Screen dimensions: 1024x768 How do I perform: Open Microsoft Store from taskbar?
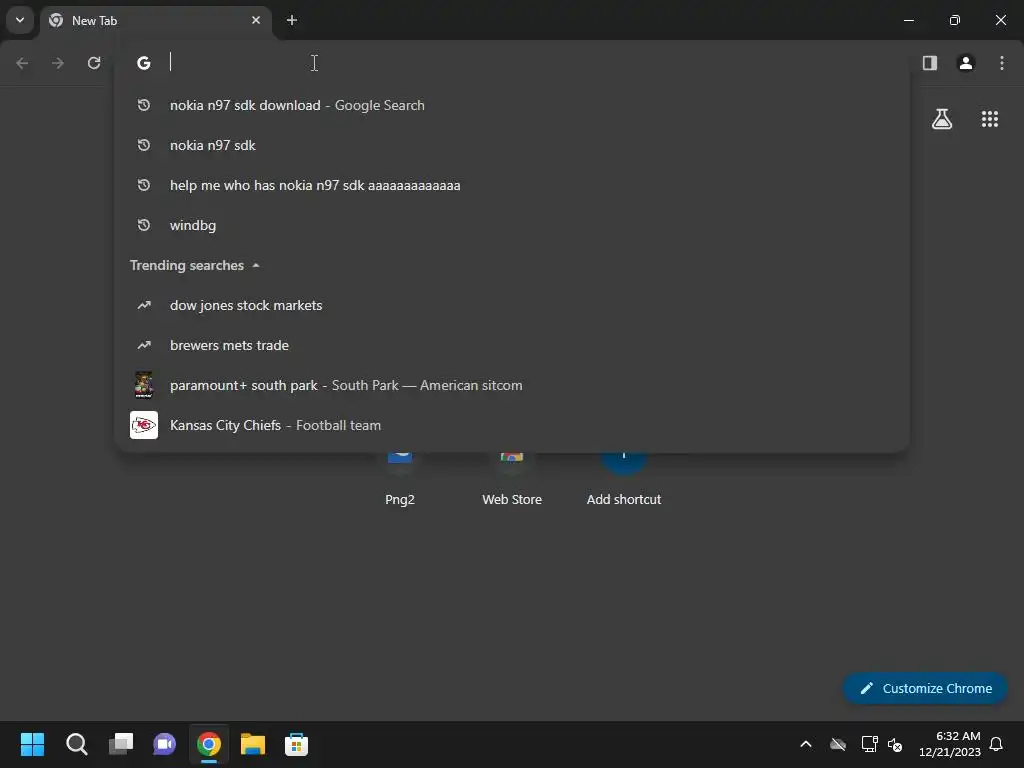point(296,744)
